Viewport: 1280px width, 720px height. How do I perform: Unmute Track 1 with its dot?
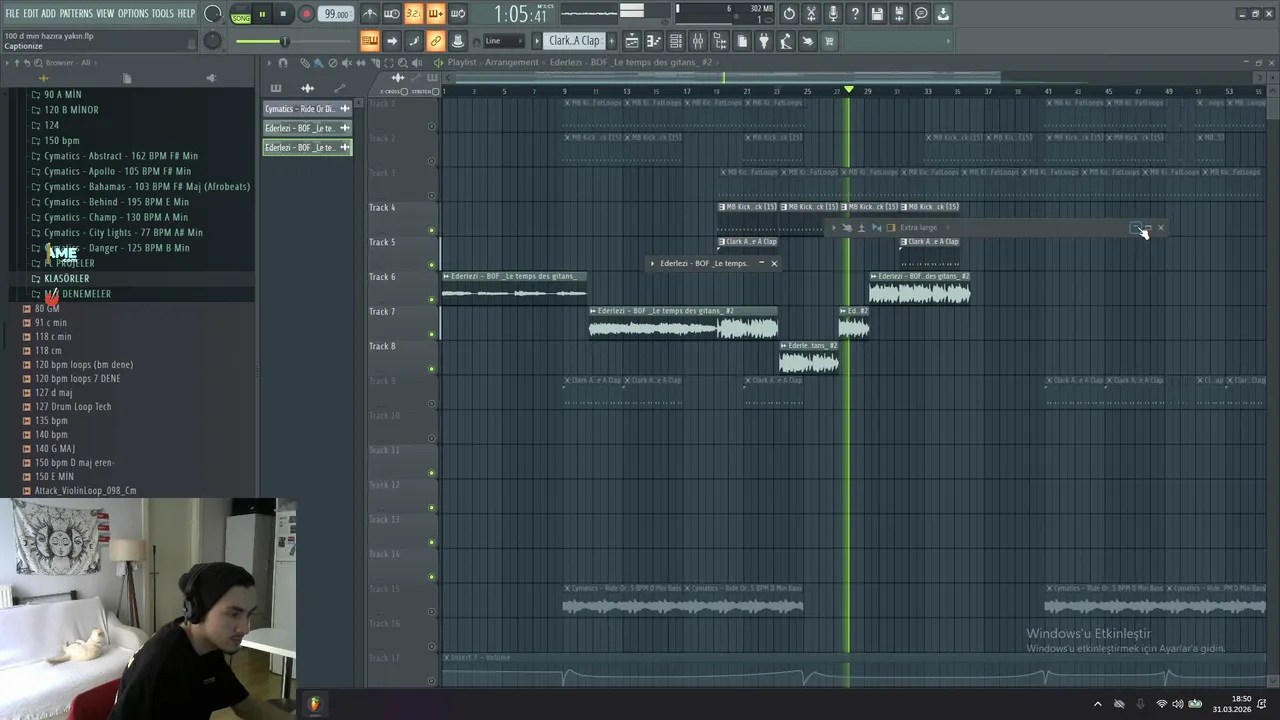click(x=432, y=126)
